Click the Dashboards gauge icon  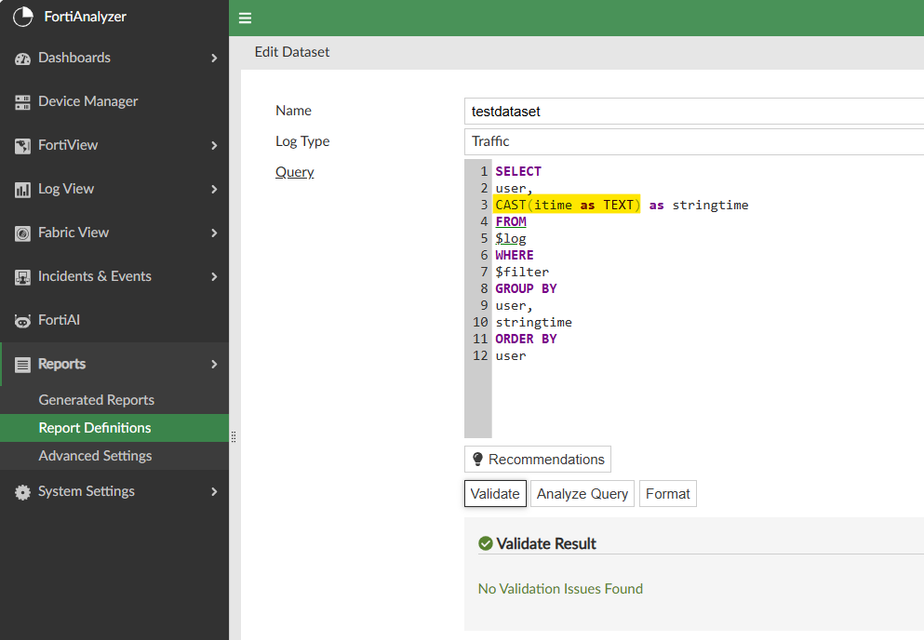[x=22, y=59]
